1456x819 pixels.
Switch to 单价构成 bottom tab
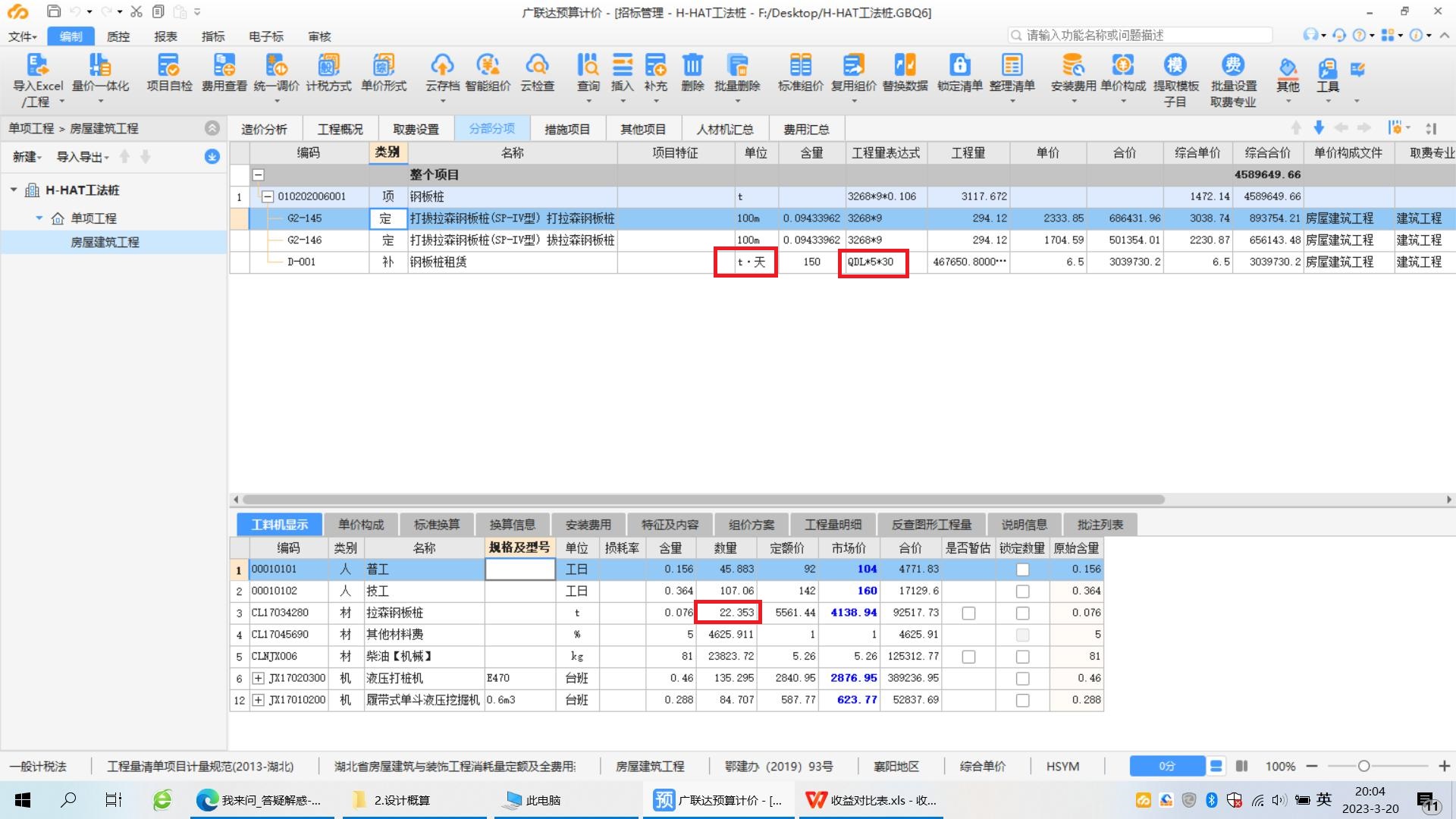pos(361,525)
